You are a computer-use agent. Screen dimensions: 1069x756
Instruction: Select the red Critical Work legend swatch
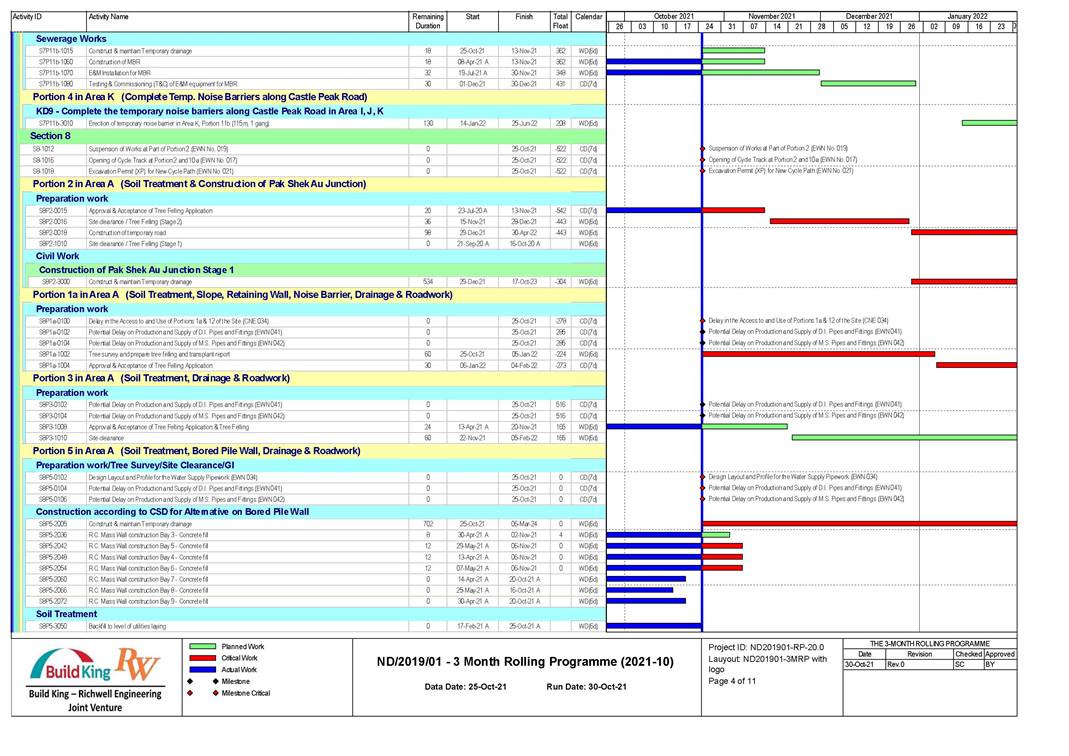202,658
